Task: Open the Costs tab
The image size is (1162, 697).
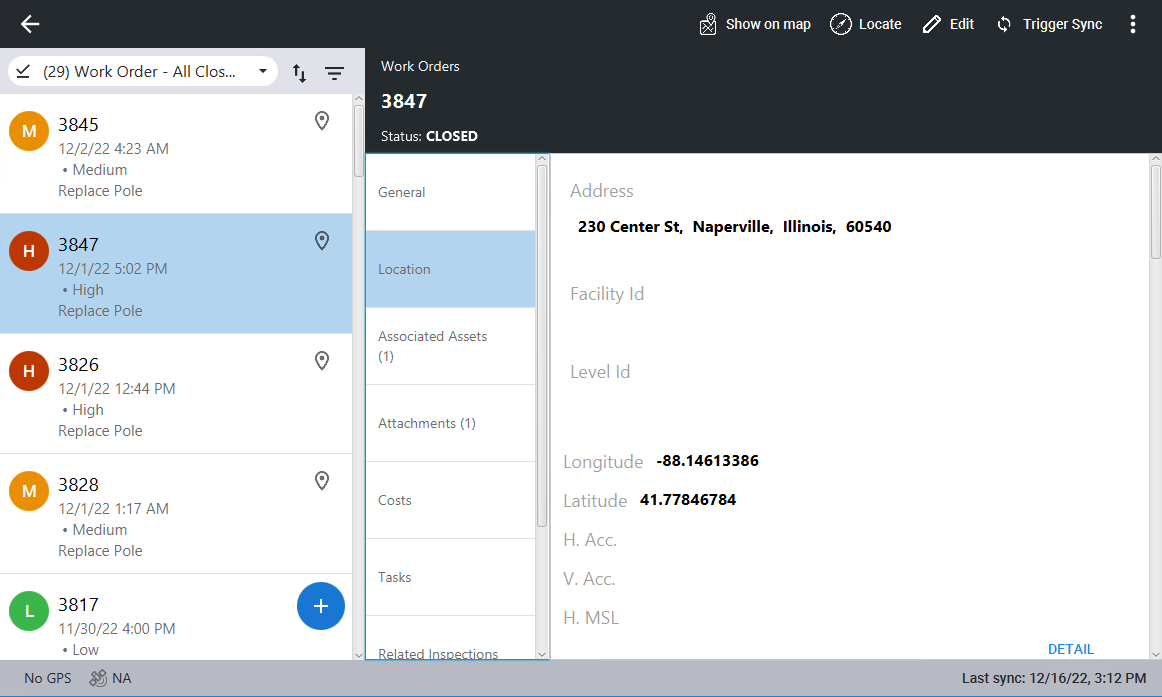Action: tap(450, 500)
